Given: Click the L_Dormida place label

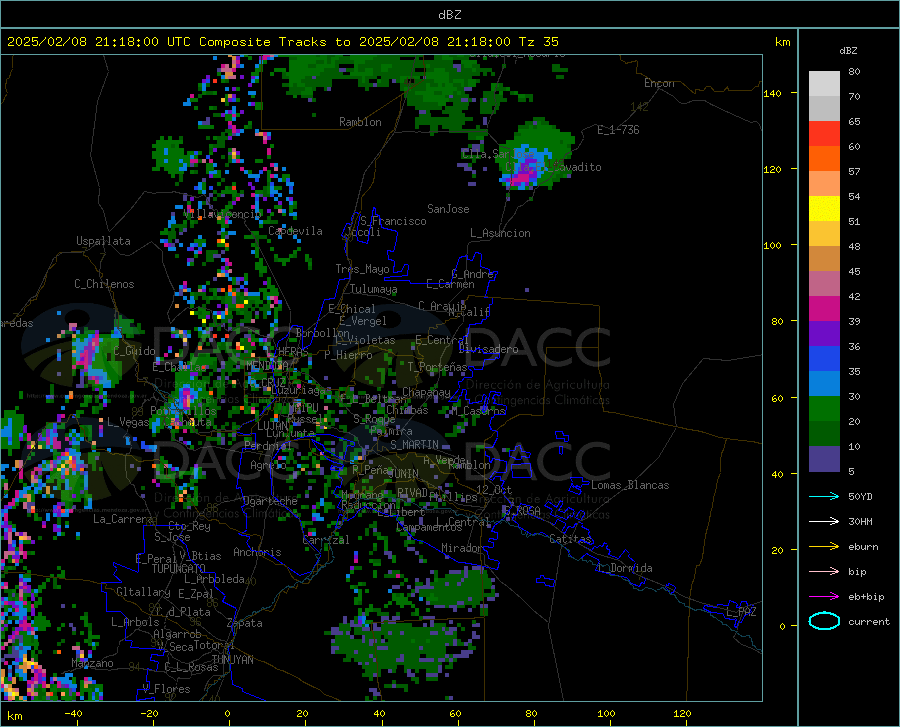Looking at the screenshot, I should (624, 568).
